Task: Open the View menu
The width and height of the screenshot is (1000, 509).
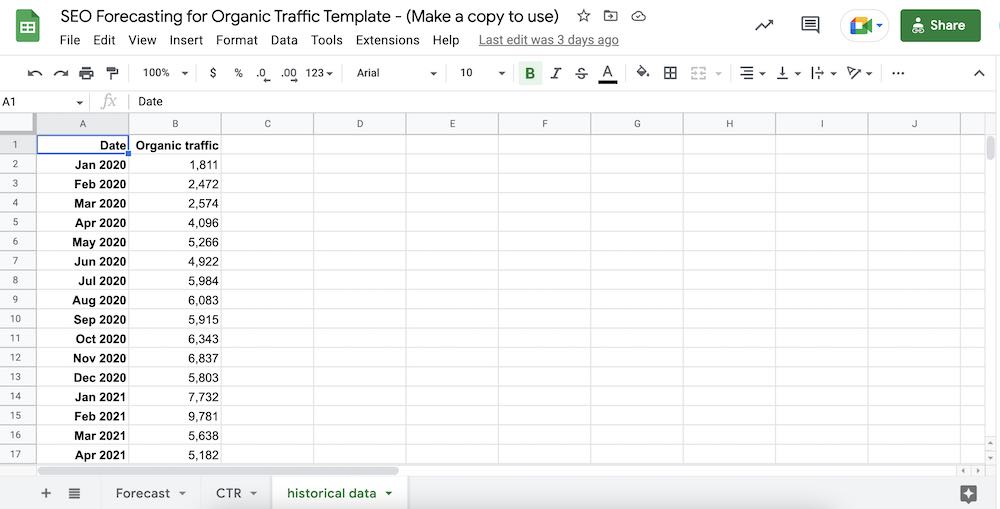Action: 142,40
